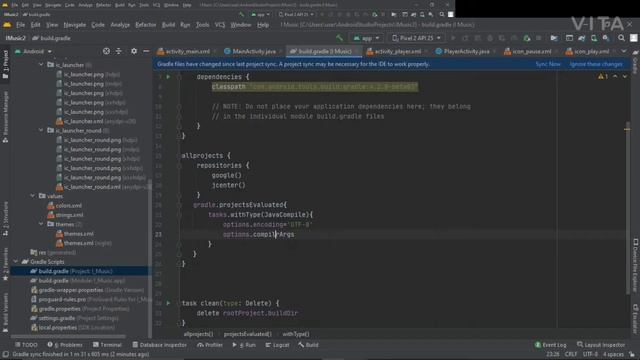Viewport: 640px width, 360px height.
Task: Open the Build tool window
Action: click(x=308, y=345)
